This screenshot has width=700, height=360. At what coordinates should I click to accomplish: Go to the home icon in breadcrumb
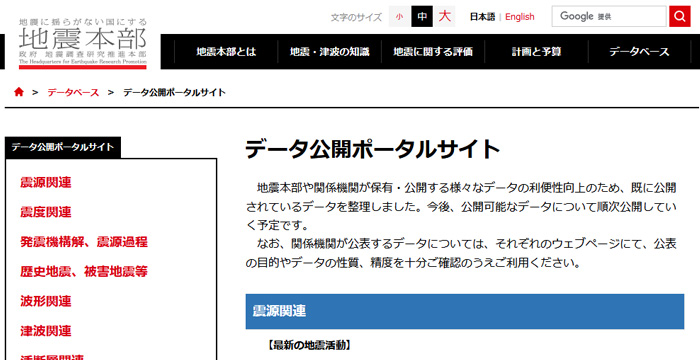tap(19, 92)
